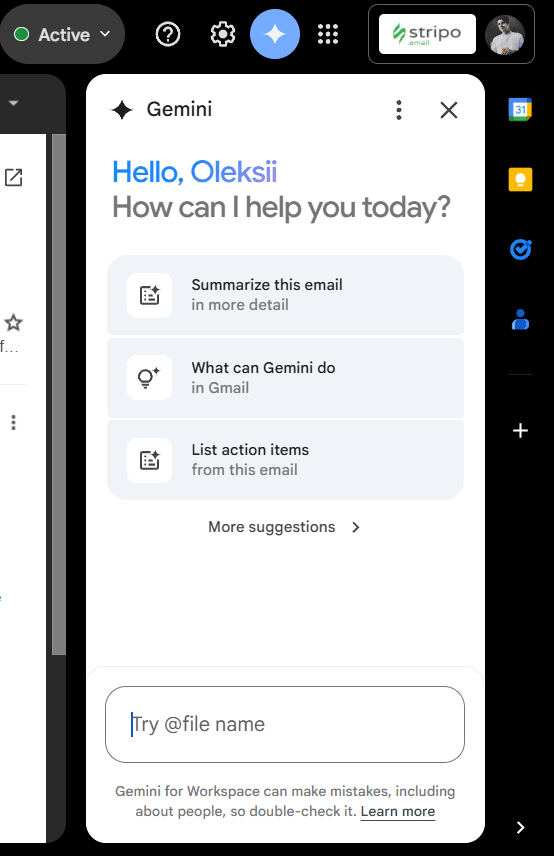Open Google Tasks from the side panel
Screen dimensions: 554x856
(x=520, y=249)
